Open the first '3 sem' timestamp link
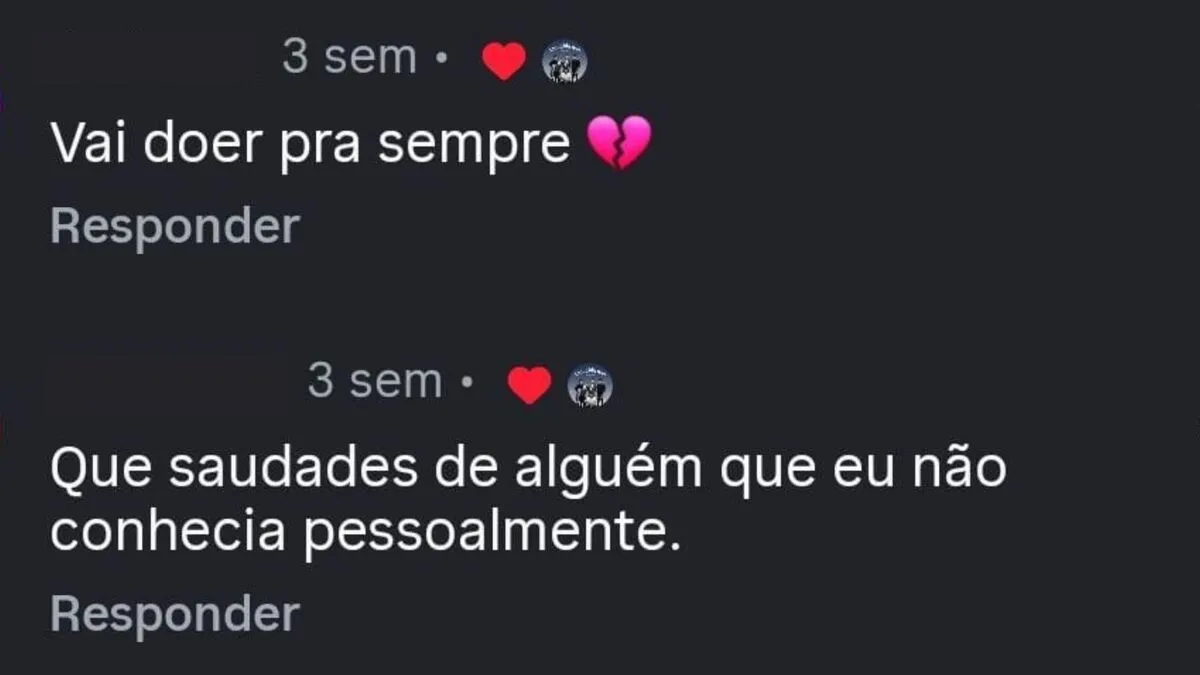The width and height of the screenshot is (1200, 675). [x=351, y=55]
